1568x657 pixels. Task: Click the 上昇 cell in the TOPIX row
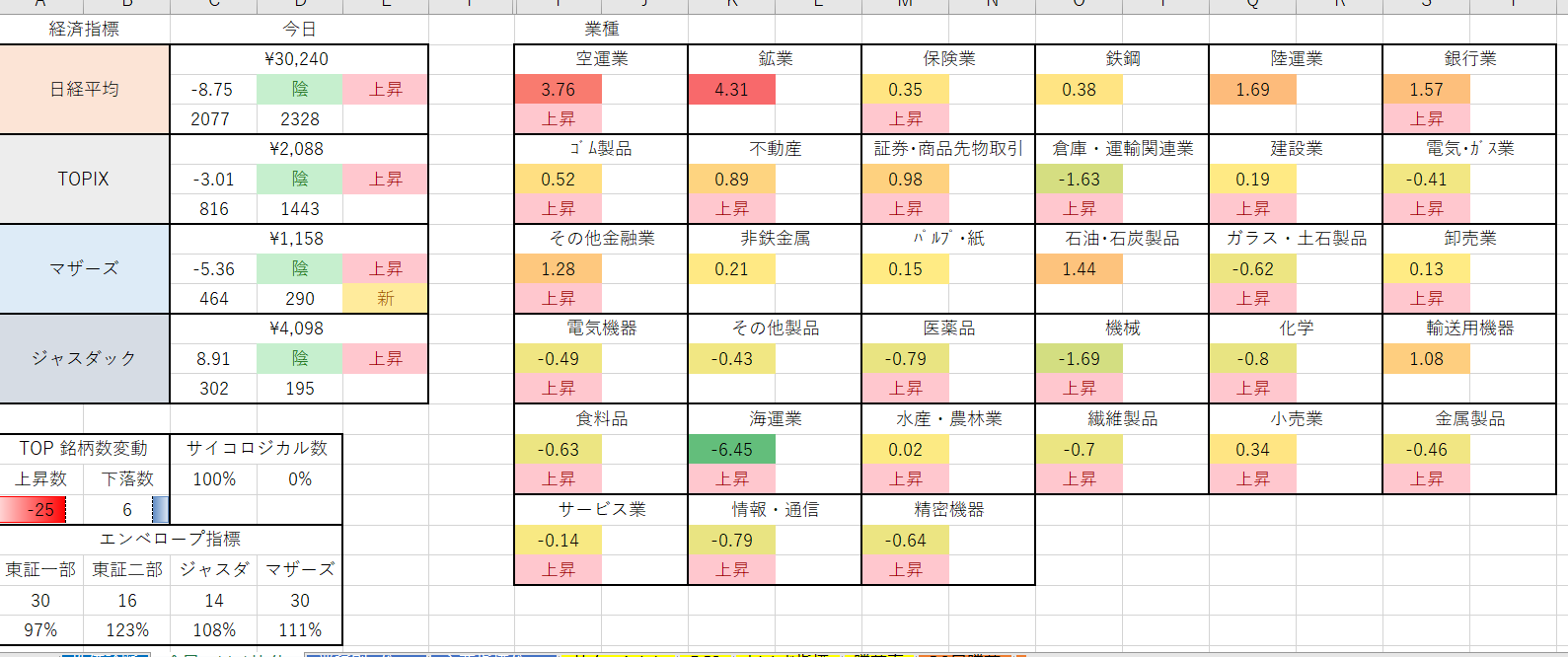click(386, 180)
